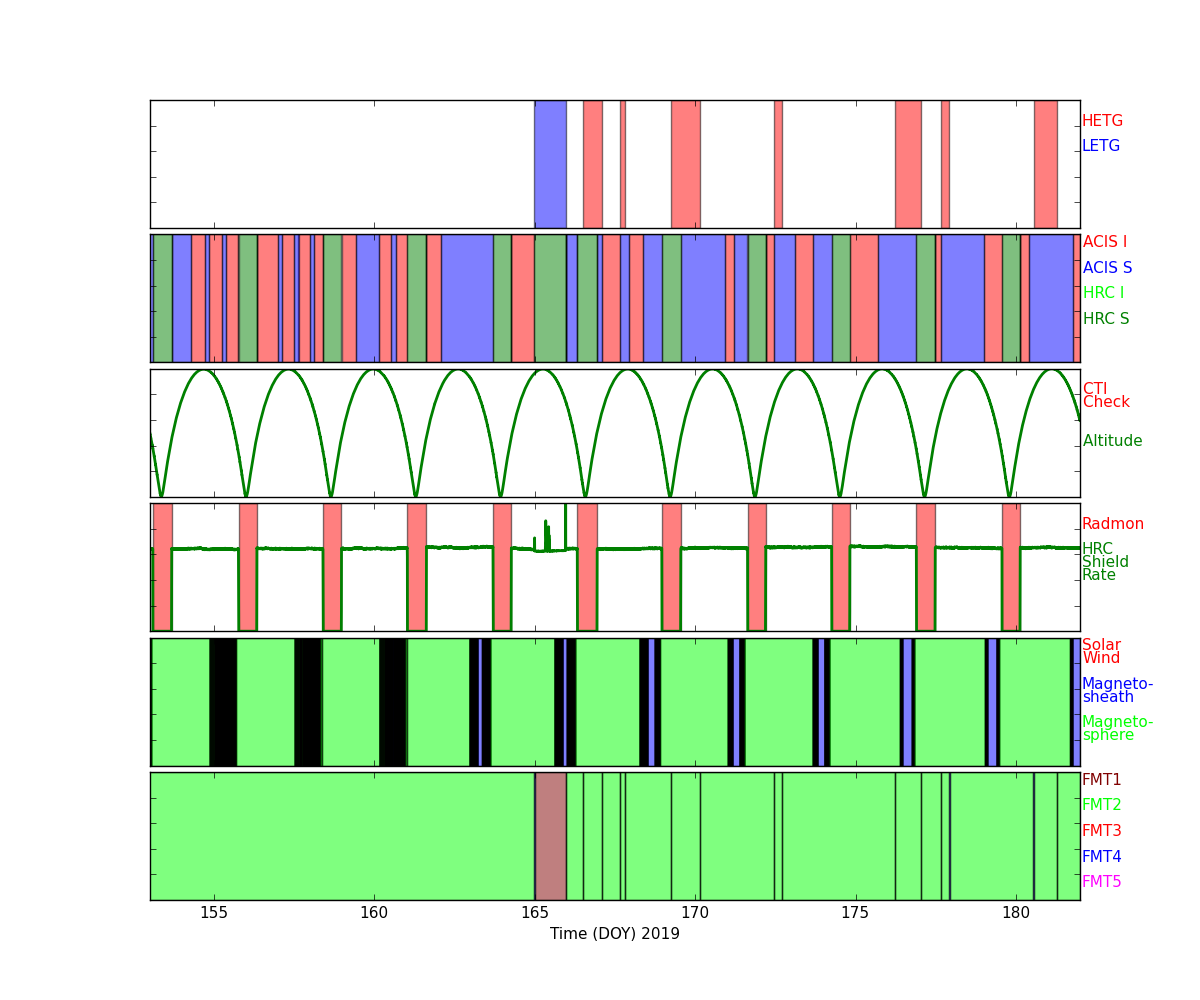The height and width of the screenshot is (1000, 1200).
Task: Click the red HETG legend label
Action: click(1102, 121)
